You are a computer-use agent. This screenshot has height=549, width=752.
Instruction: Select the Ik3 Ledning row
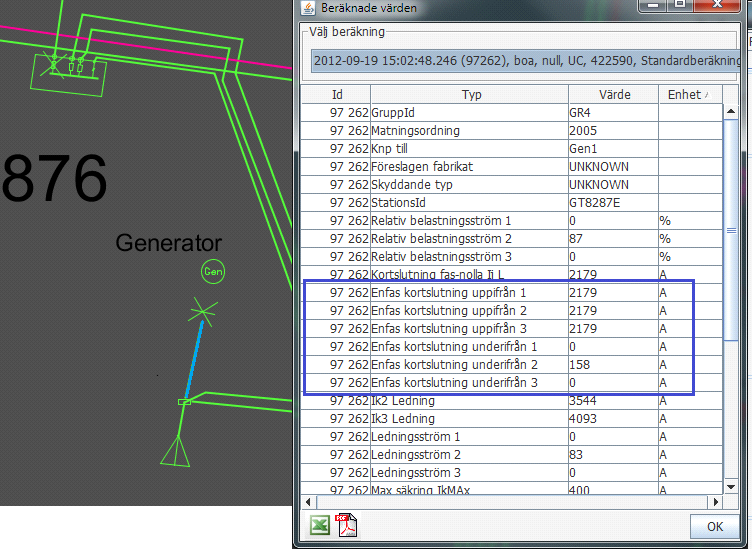[x=512, y=419]
